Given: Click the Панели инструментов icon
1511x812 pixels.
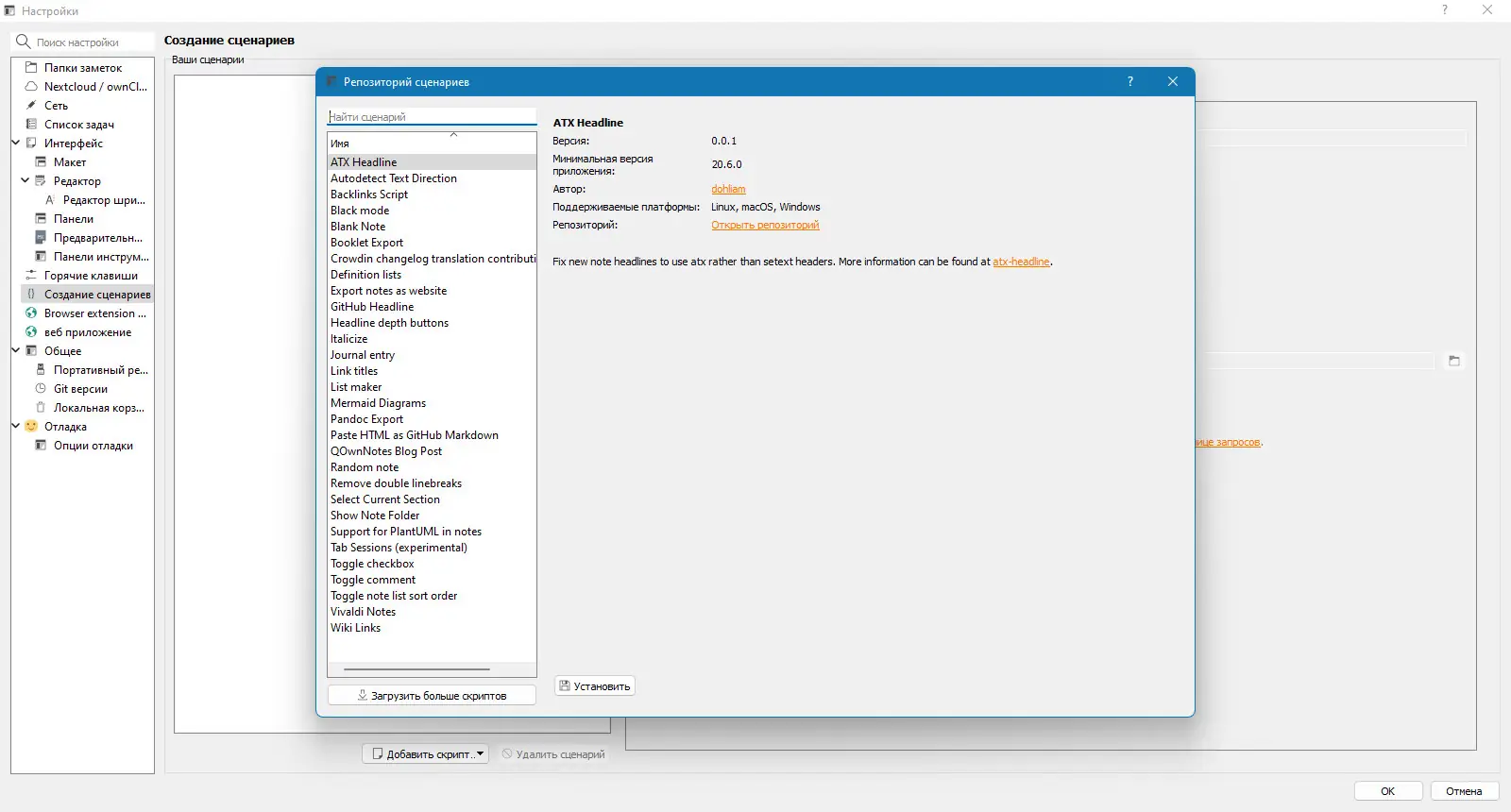Looking at the screenshot, I should [41, 257].
